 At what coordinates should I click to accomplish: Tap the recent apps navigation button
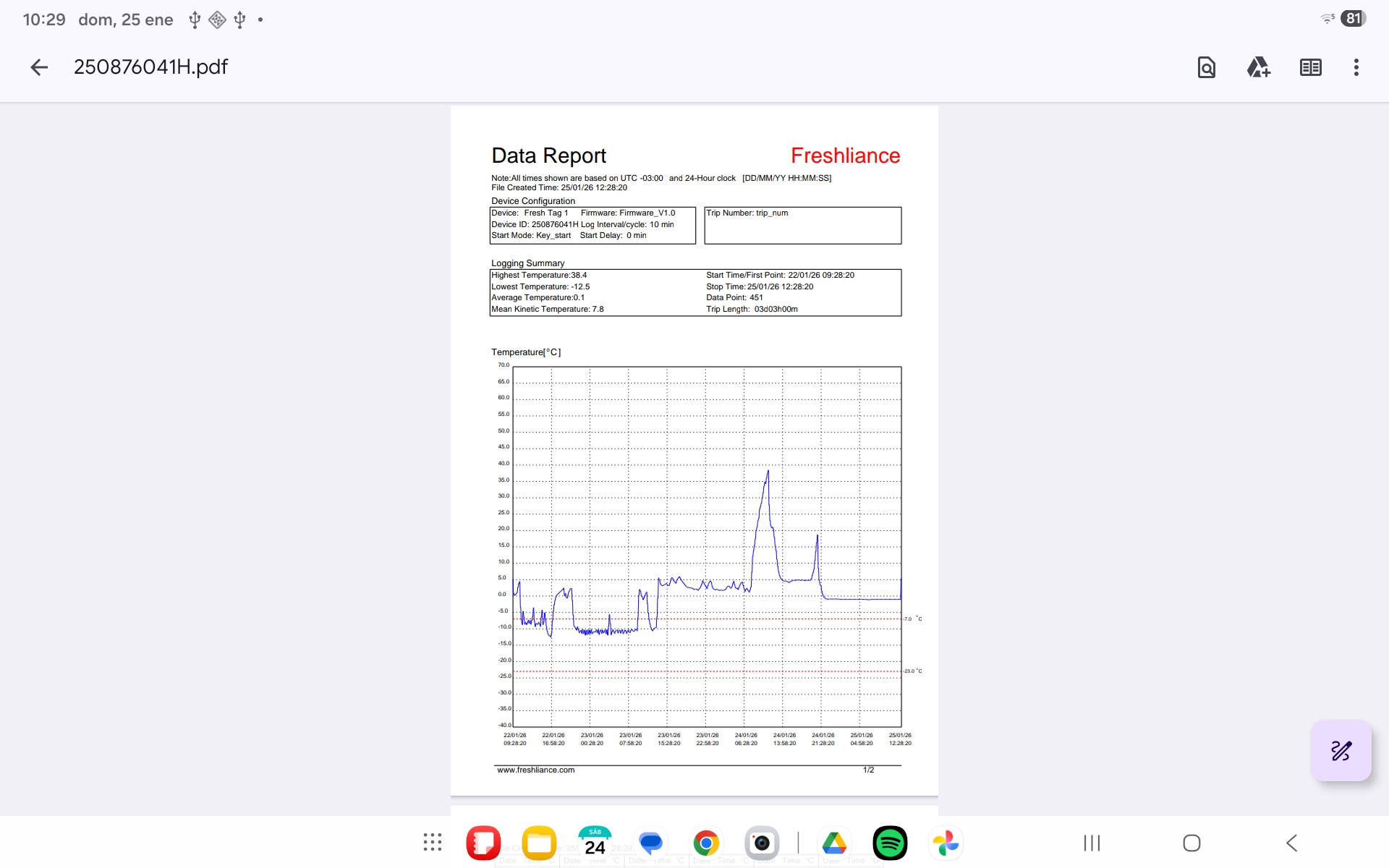(x=1092, y=843)
